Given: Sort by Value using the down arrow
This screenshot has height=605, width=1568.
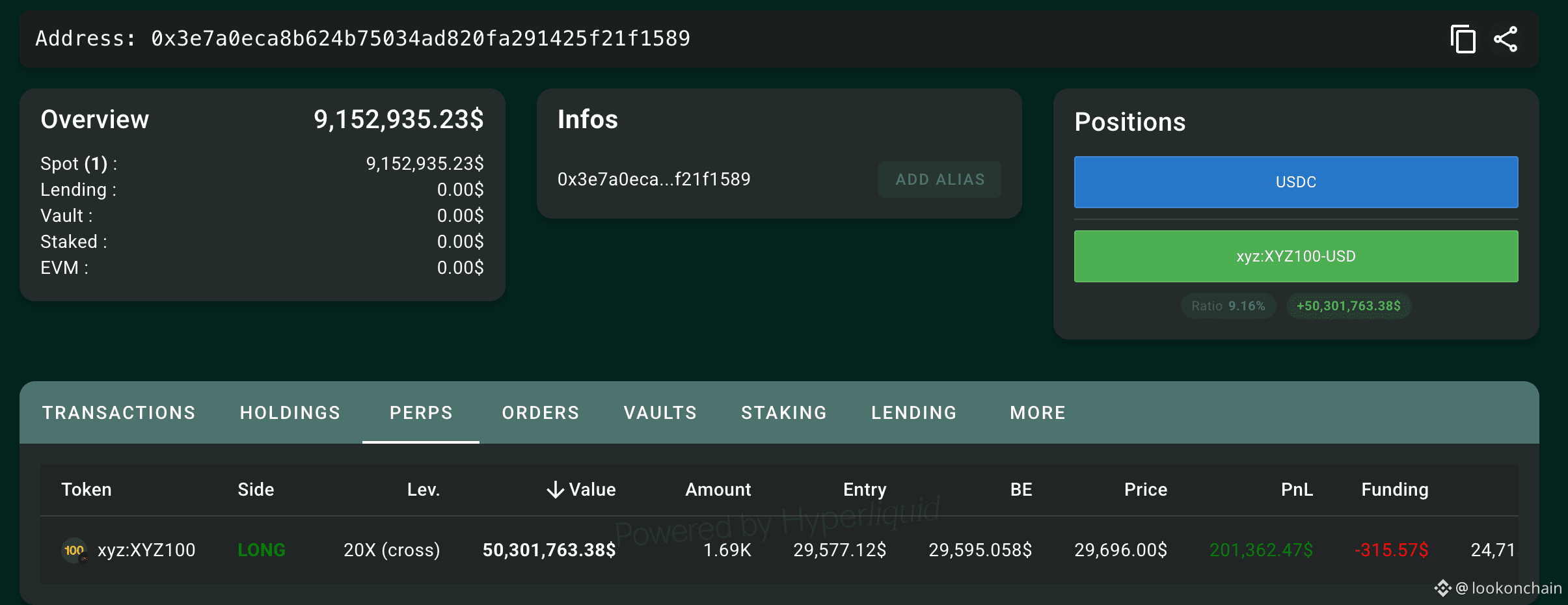Looking at the screenshot, I should (555, 489).
